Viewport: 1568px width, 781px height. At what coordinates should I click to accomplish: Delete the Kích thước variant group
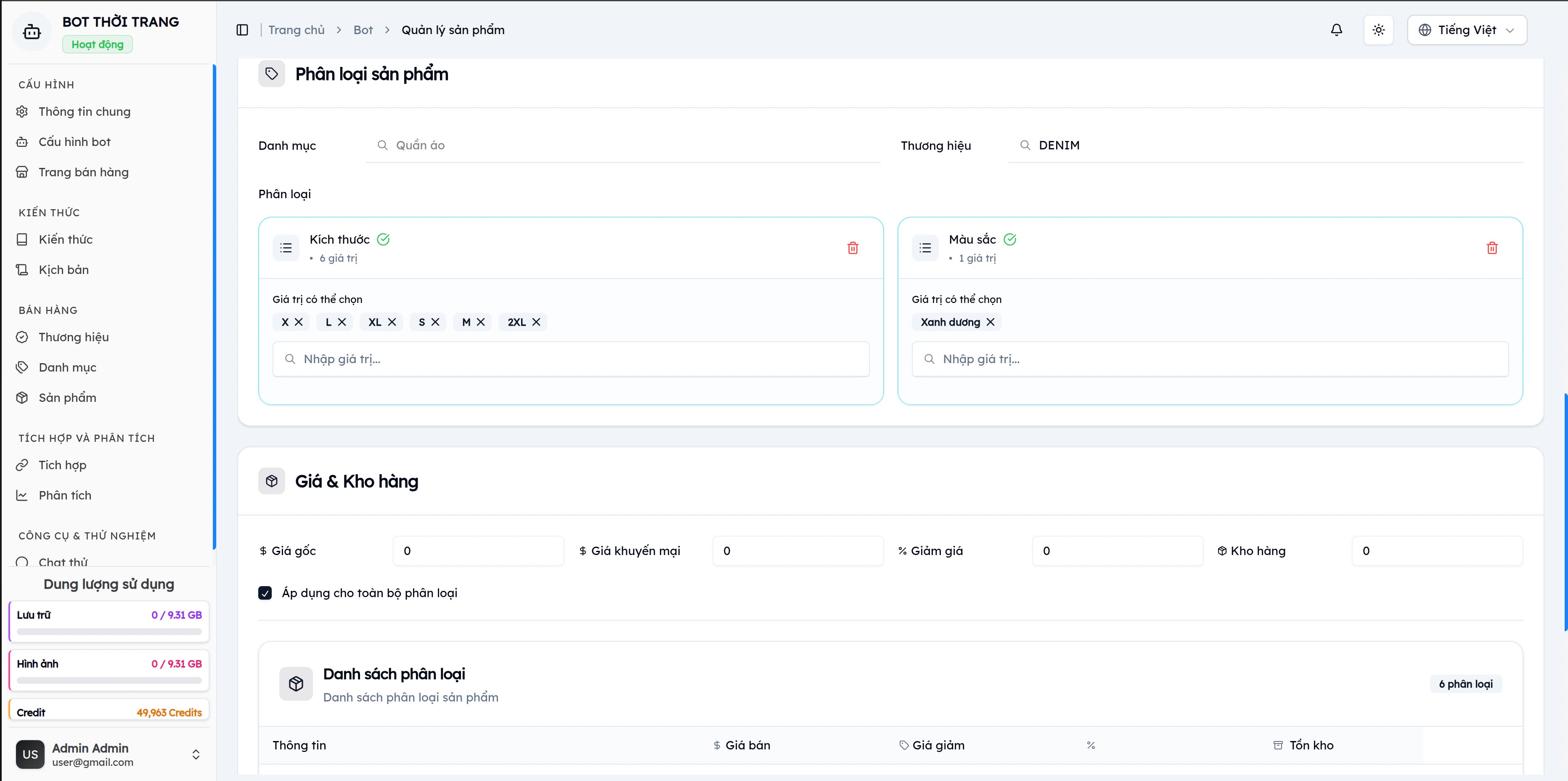853,248
